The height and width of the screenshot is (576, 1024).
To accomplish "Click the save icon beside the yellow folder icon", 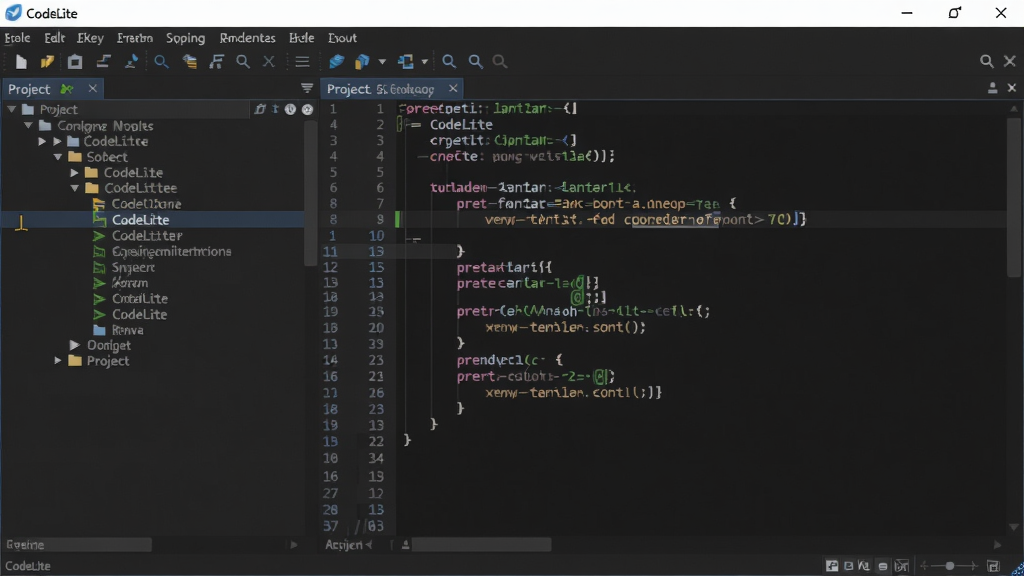I will [x=75, y=62].
